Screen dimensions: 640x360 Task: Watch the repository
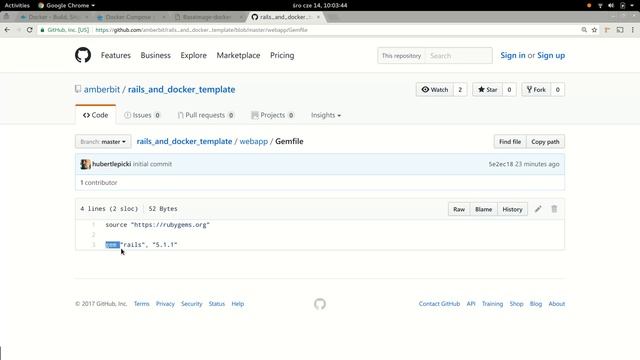[x=435, y=89]
